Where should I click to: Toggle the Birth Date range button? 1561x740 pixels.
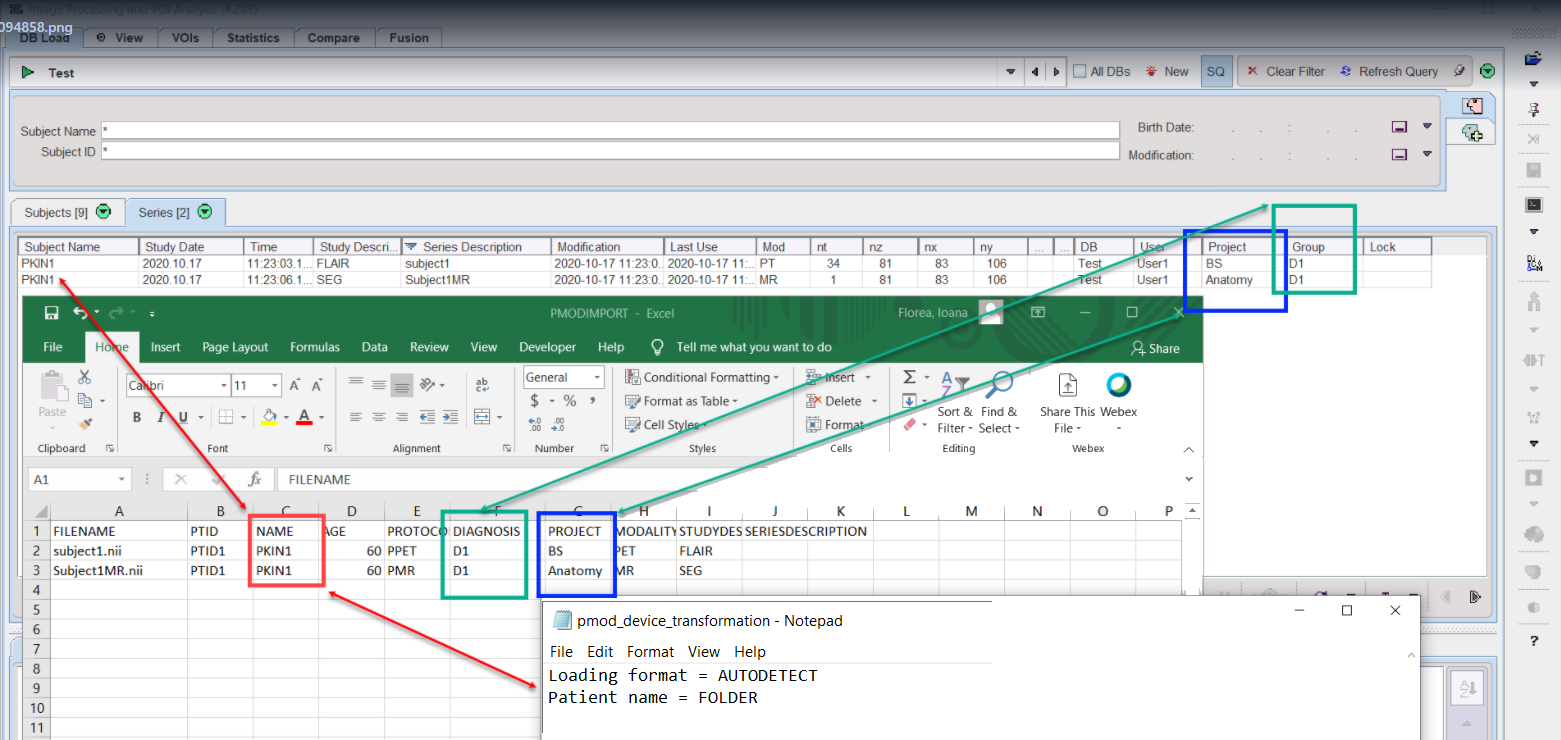pos(1400,128)
